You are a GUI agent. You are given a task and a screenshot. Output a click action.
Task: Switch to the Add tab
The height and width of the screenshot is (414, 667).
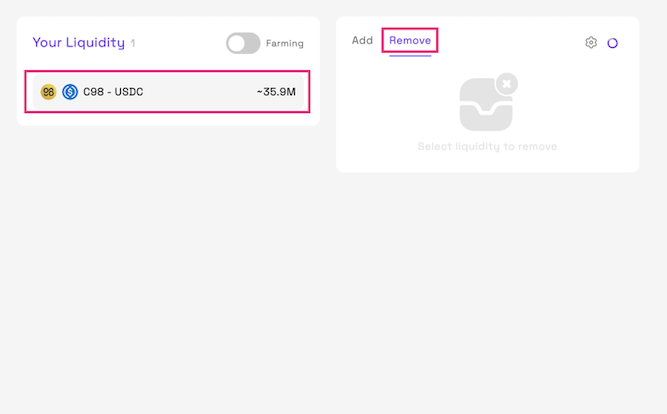pos(362,41)
